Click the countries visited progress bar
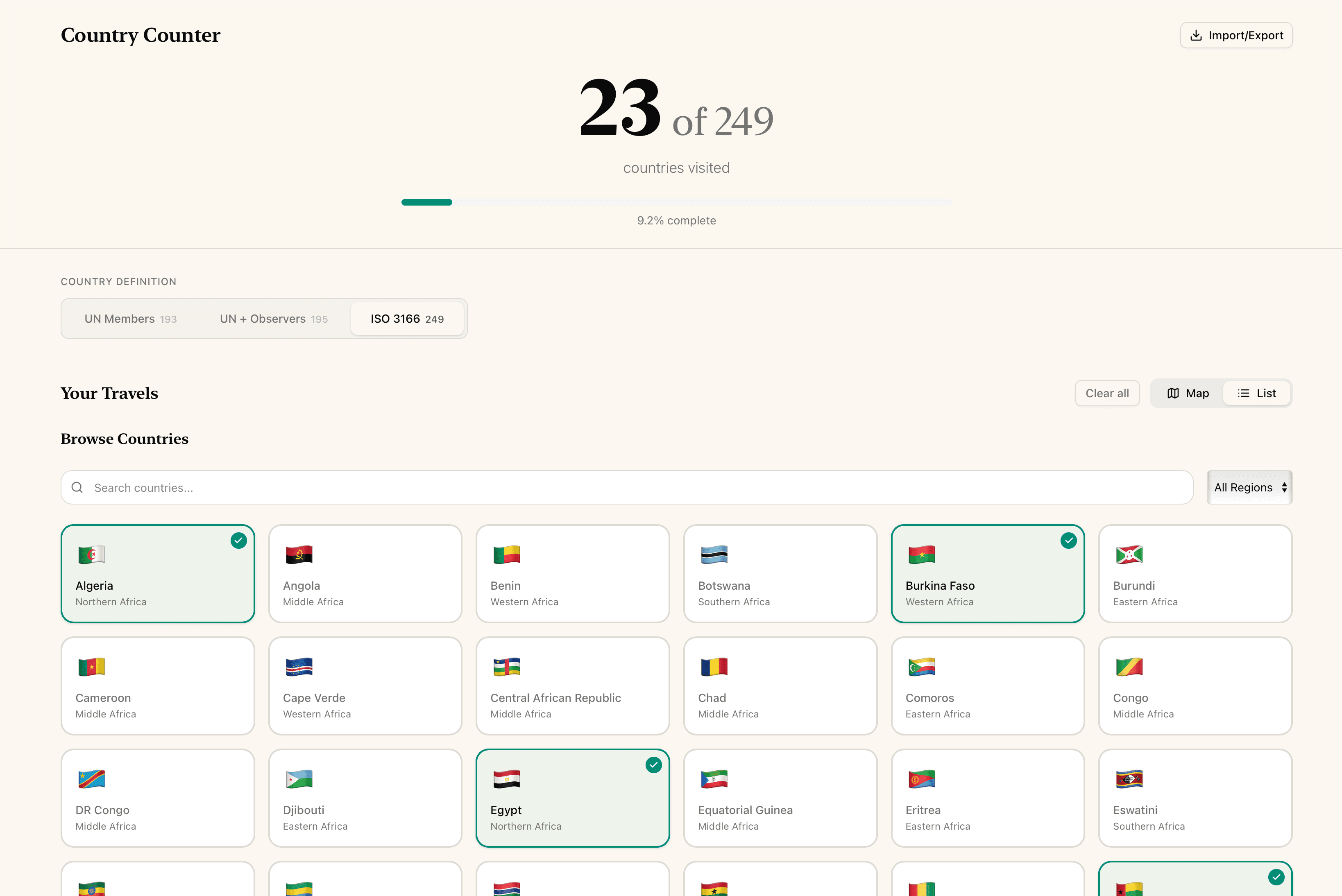1342x896 pixels. coord(676,202)
